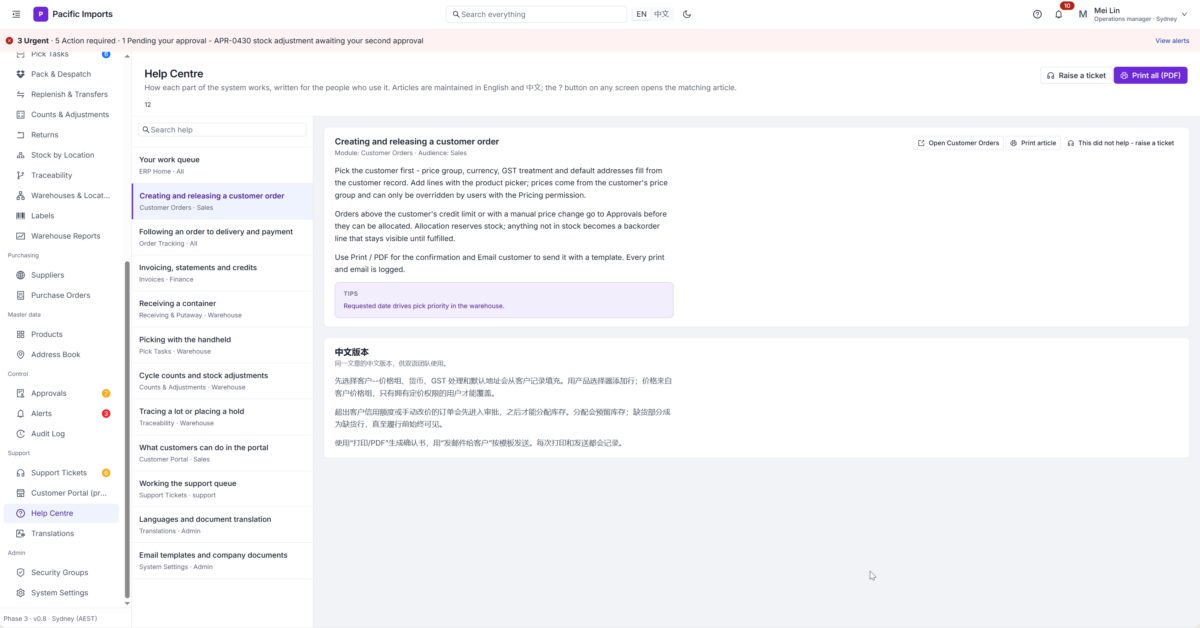Open Stock by Location icon

point(21,155)
